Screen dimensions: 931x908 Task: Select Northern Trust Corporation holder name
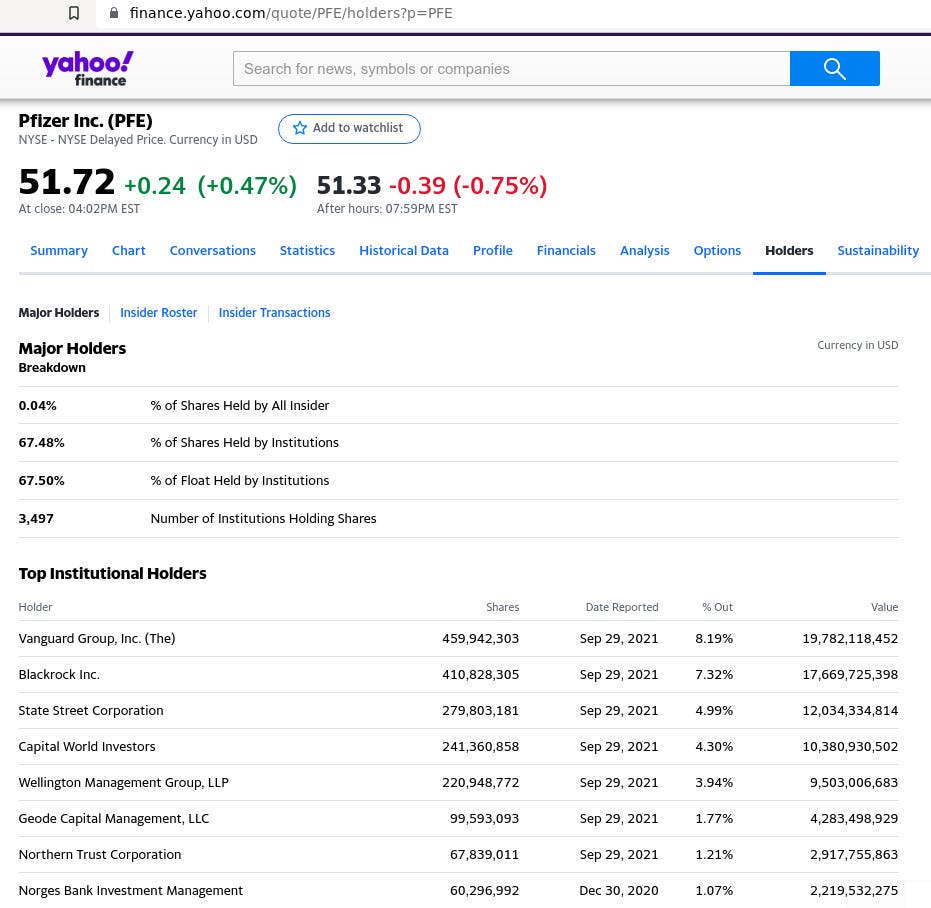click(x=100, y=855)
